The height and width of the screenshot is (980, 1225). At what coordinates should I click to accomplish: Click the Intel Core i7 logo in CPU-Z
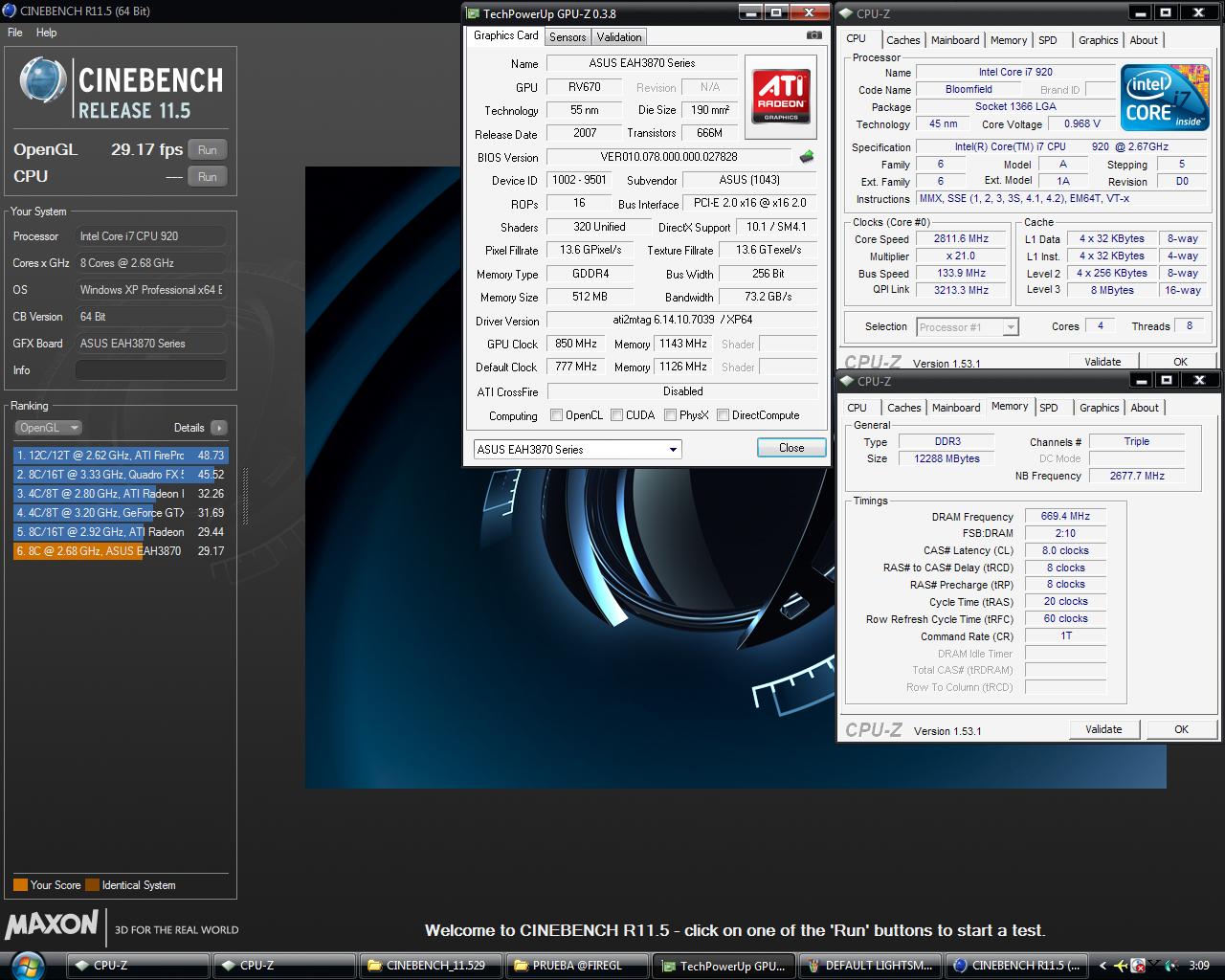[x=1165, y=99]
